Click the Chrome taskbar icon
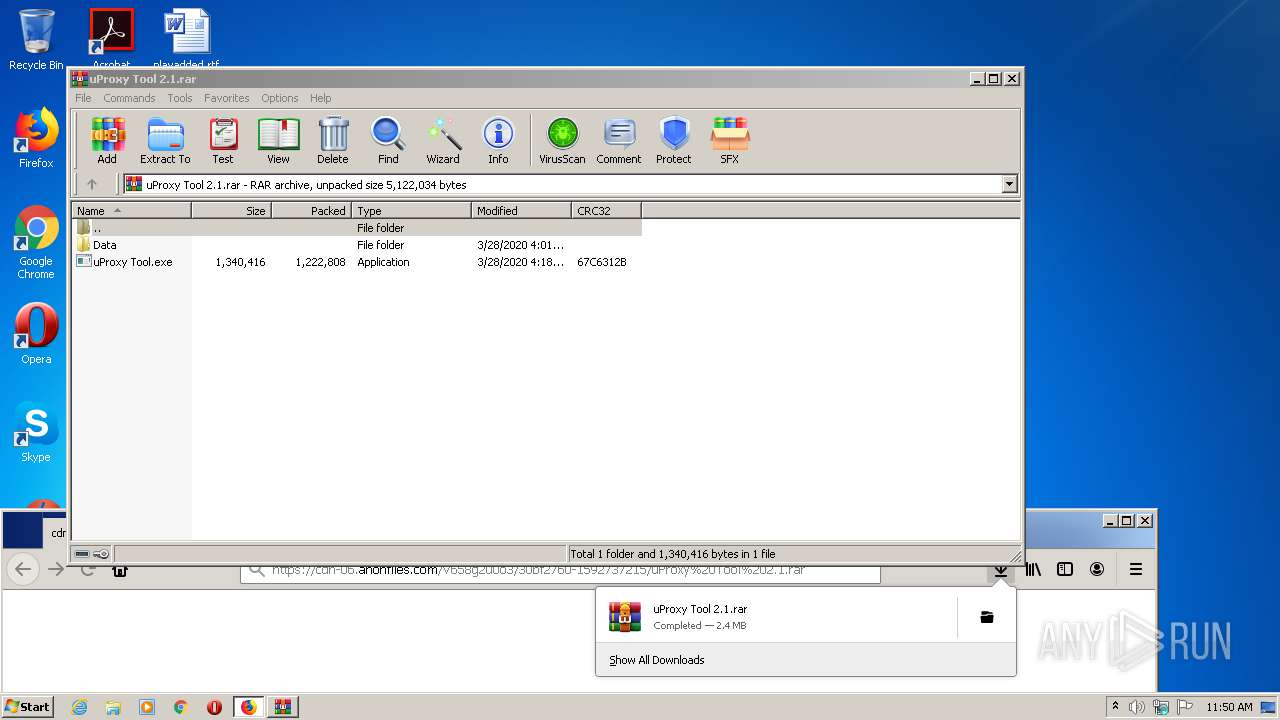 click(181, 707)
